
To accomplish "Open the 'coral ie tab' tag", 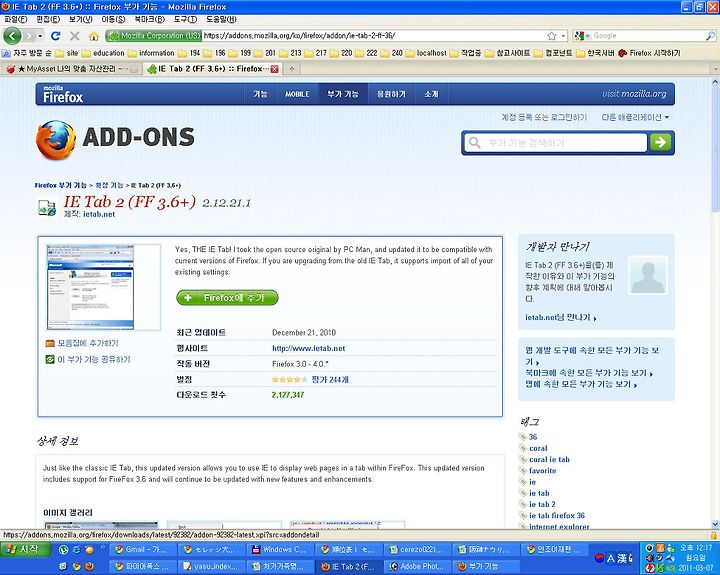I will (x=549, y=459).
